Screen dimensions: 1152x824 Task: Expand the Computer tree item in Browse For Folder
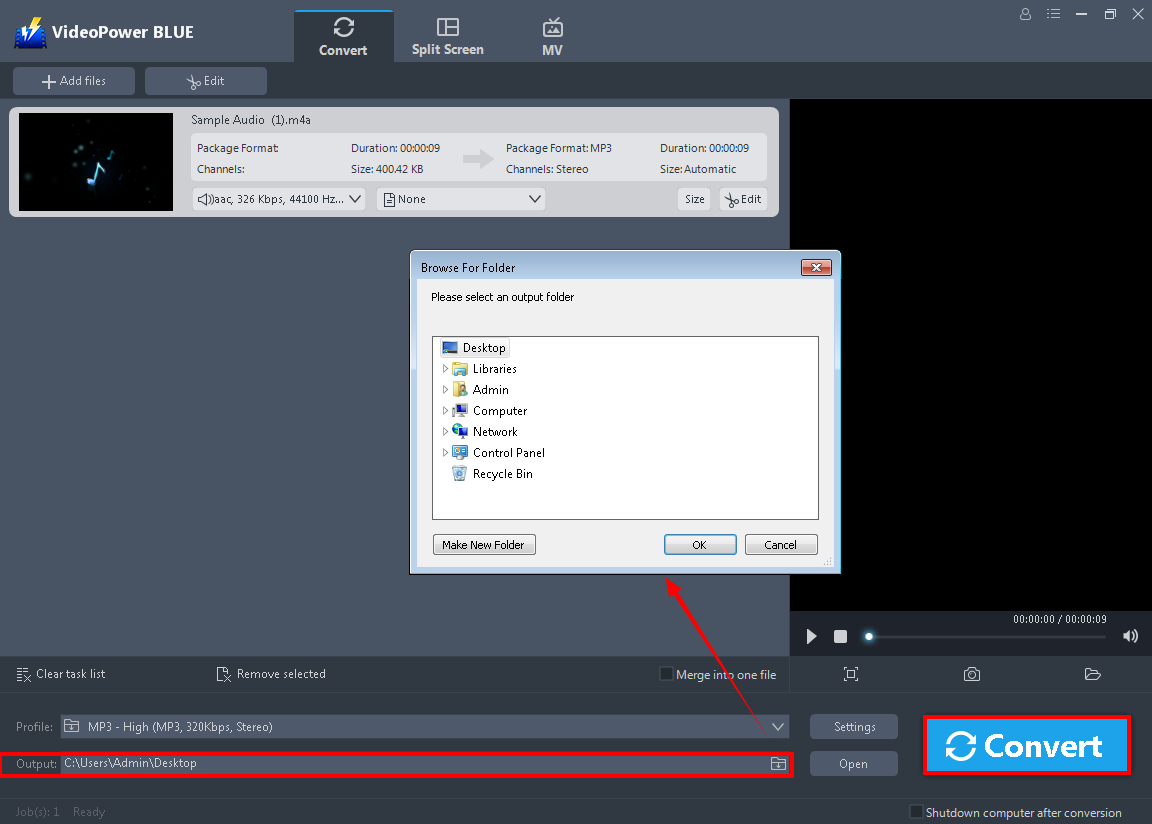pos(446,410)
